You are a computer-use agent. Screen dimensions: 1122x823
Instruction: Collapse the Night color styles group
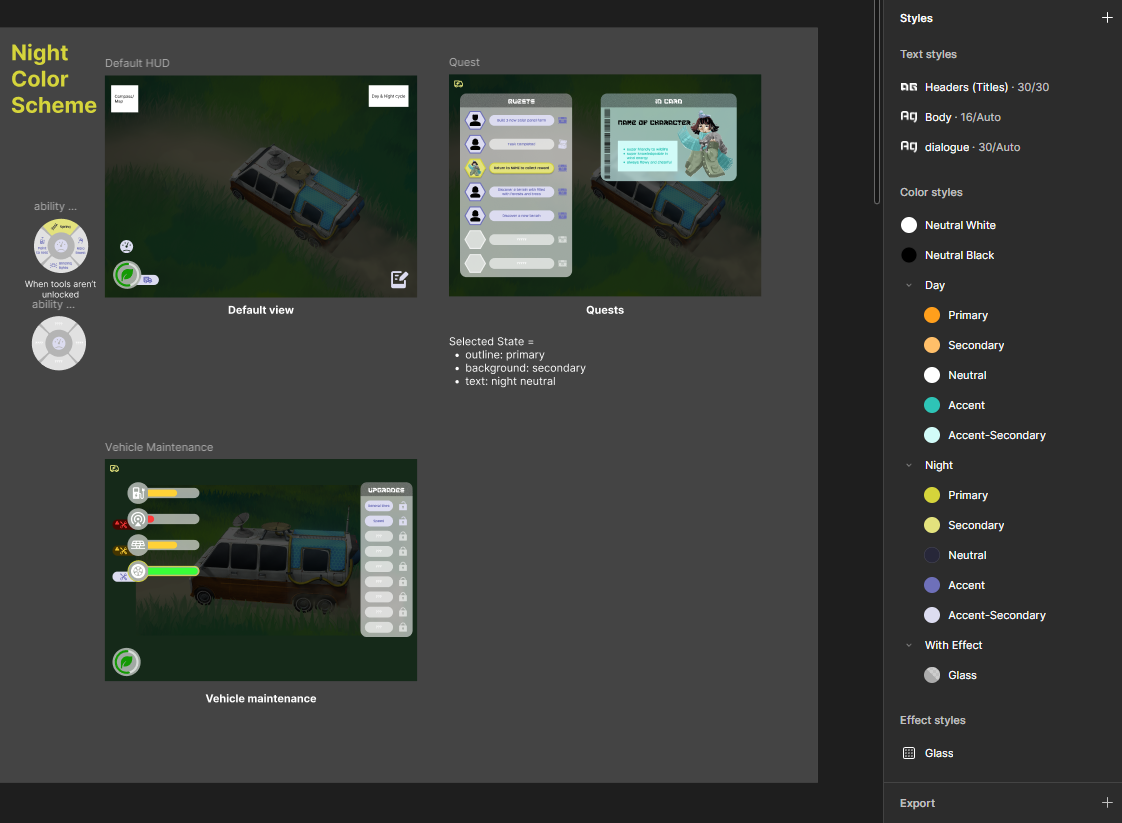coord(909,465)
